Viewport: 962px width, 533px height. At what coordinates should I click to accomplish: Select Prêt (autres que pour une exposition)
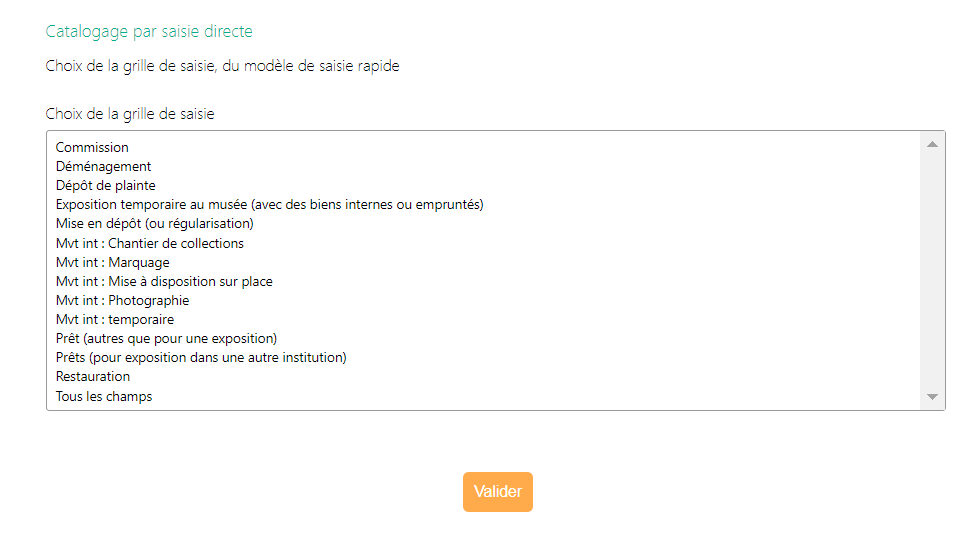tap(166, 338)
